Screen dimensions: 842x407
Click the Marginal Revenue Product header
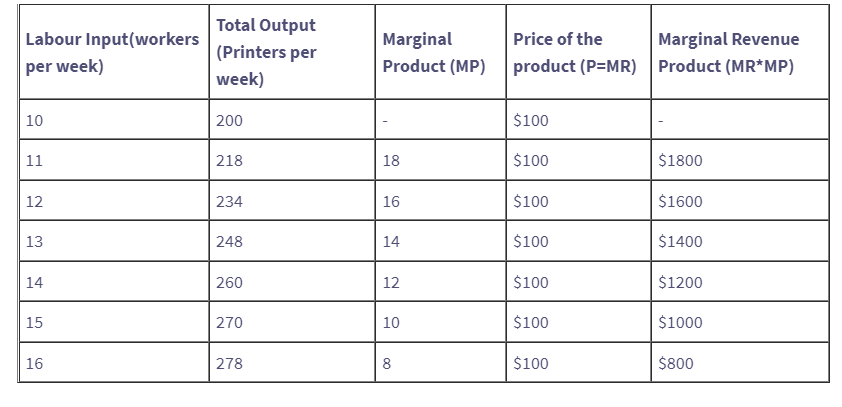(728, 53)
